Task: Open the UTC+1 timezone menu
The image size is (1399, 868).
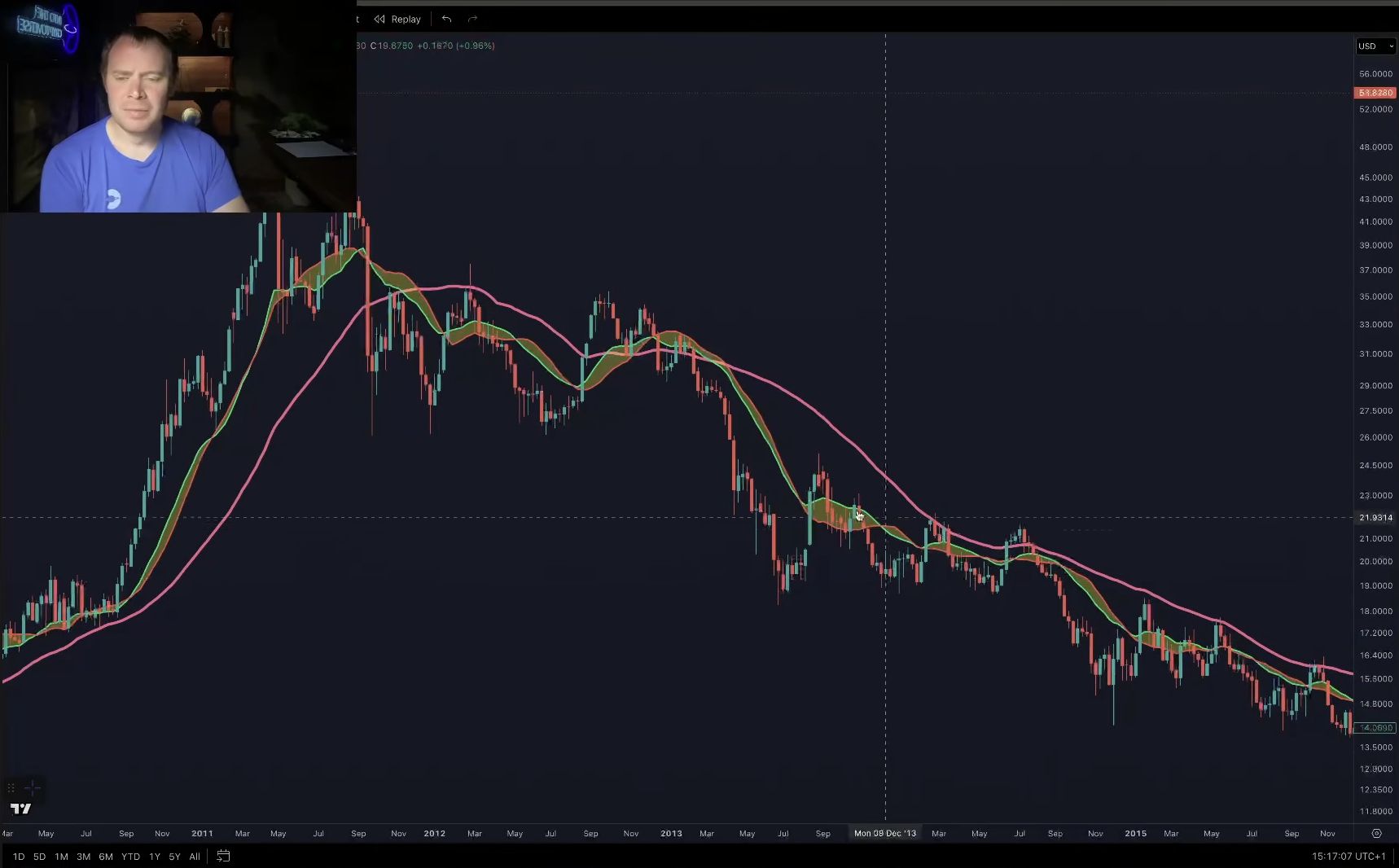Action: (1348, 856)
